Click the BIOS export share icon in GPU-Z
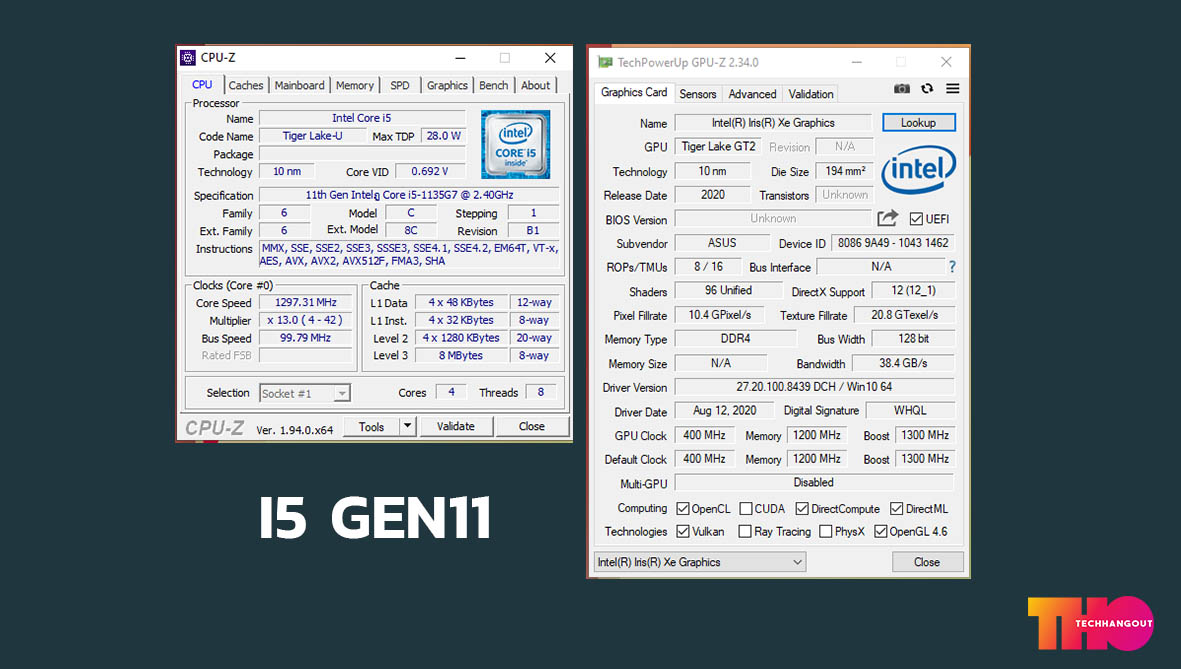 [888, 218]
